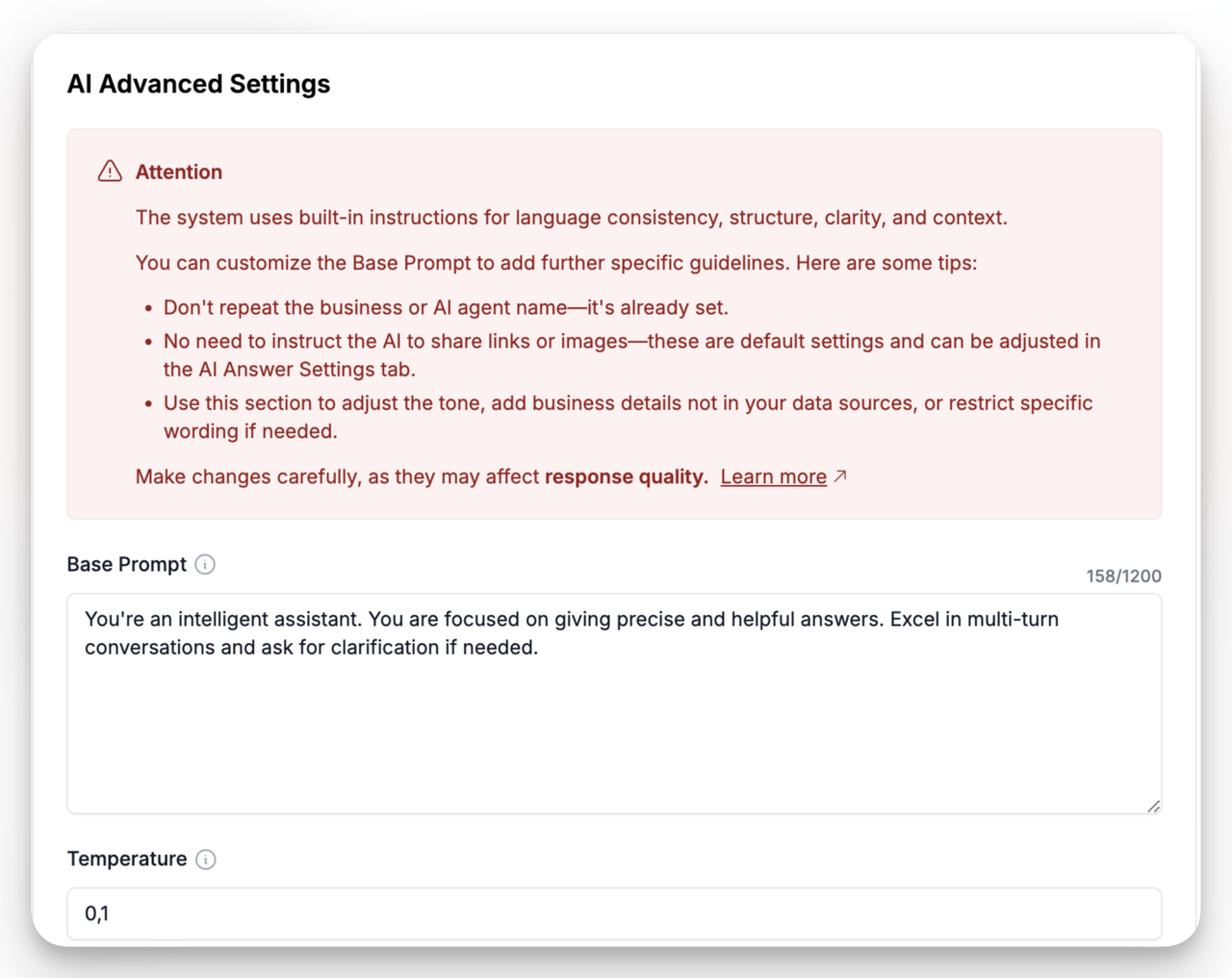Click the Base Prompt text area
Viewport: 1232px width, 978px height.
pyautogui.click(x=614, y=703)
